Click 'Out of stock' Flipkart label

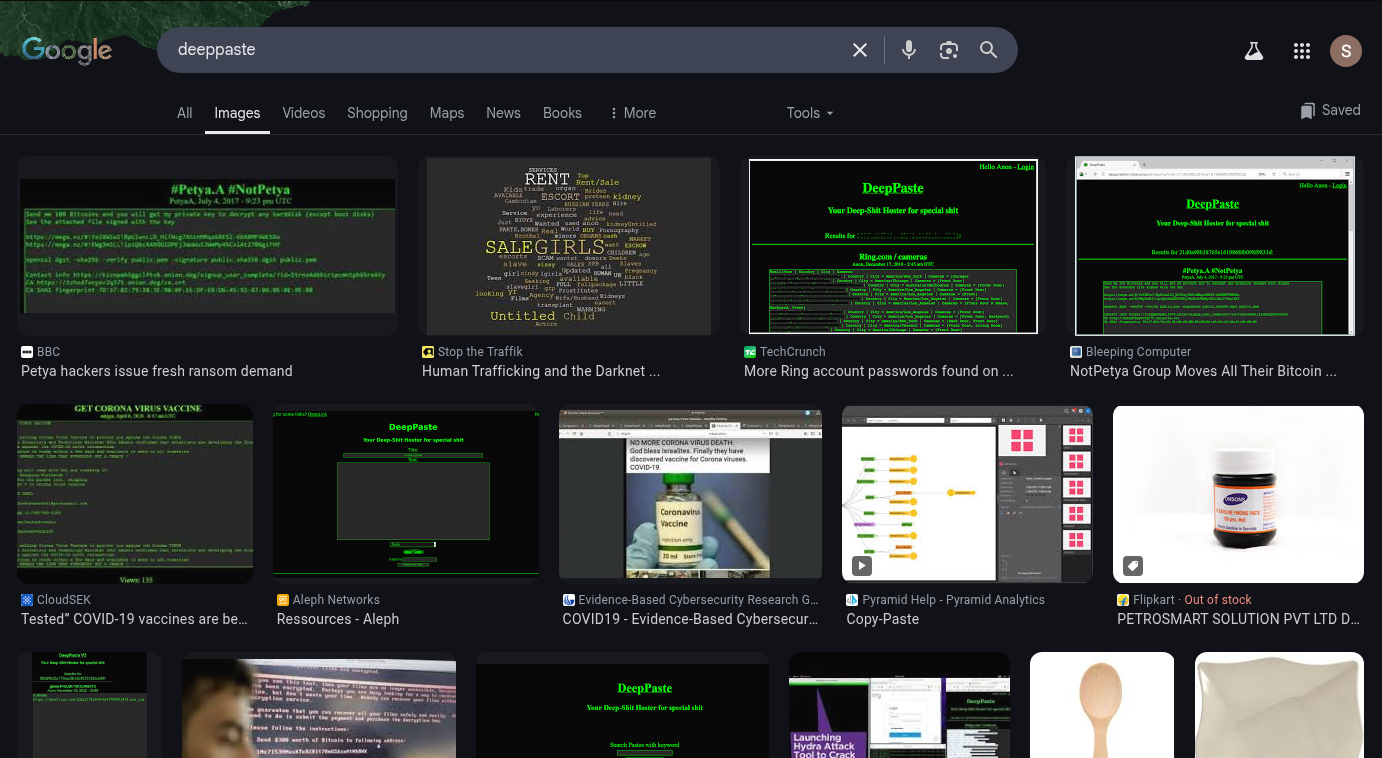(x=1218, y=600)
